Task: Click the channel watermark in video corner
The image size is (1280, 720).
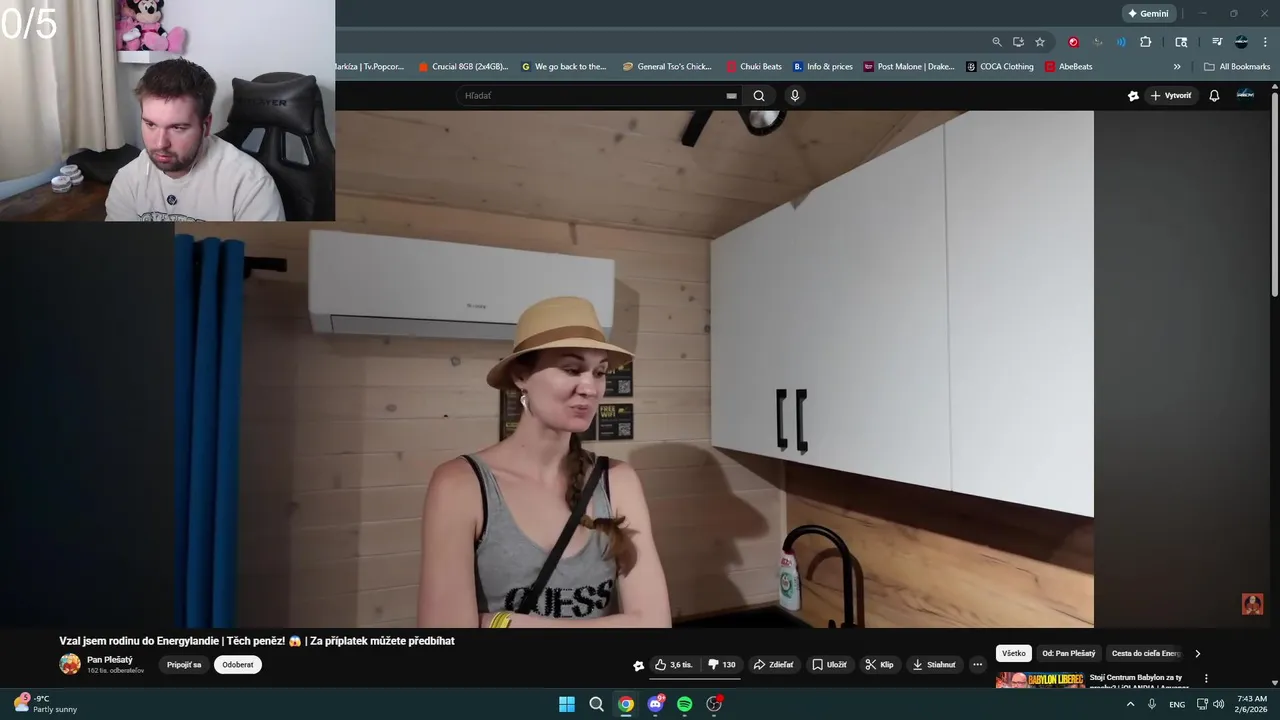Action: [x=1252, y=604]
